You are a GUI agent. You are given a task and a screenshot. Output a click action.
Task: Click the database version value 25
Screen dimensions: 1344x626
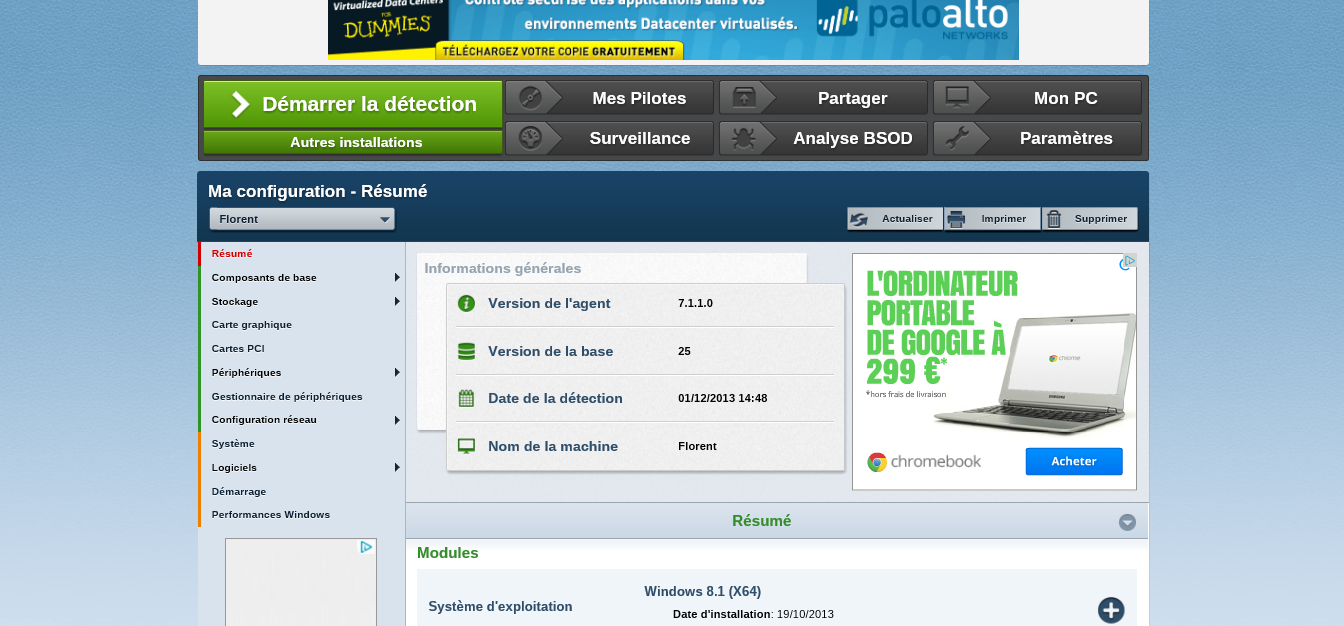[684, 351]
